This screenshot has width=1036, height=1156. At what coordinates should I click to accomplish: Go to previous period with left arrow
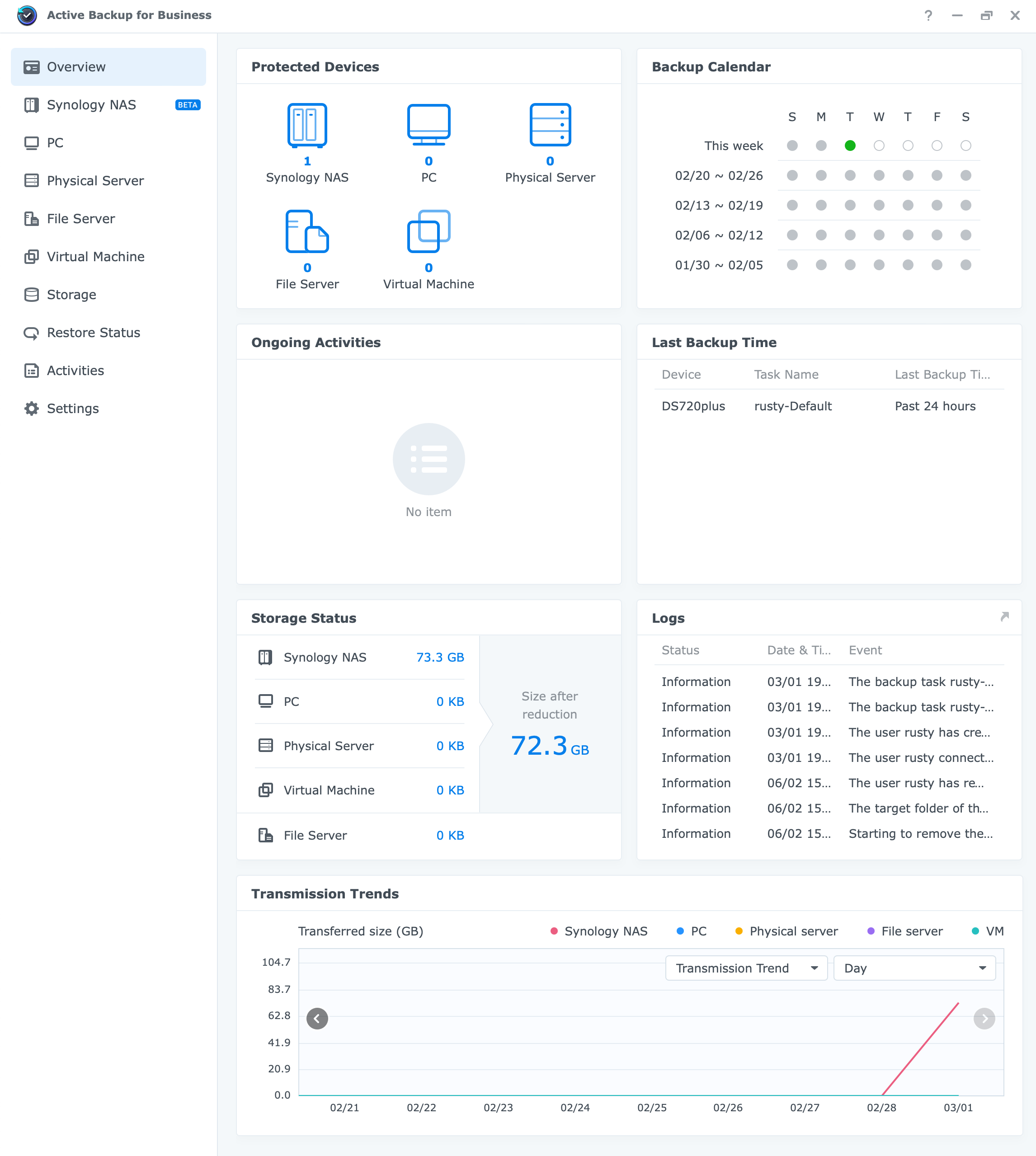(317, 1019)
